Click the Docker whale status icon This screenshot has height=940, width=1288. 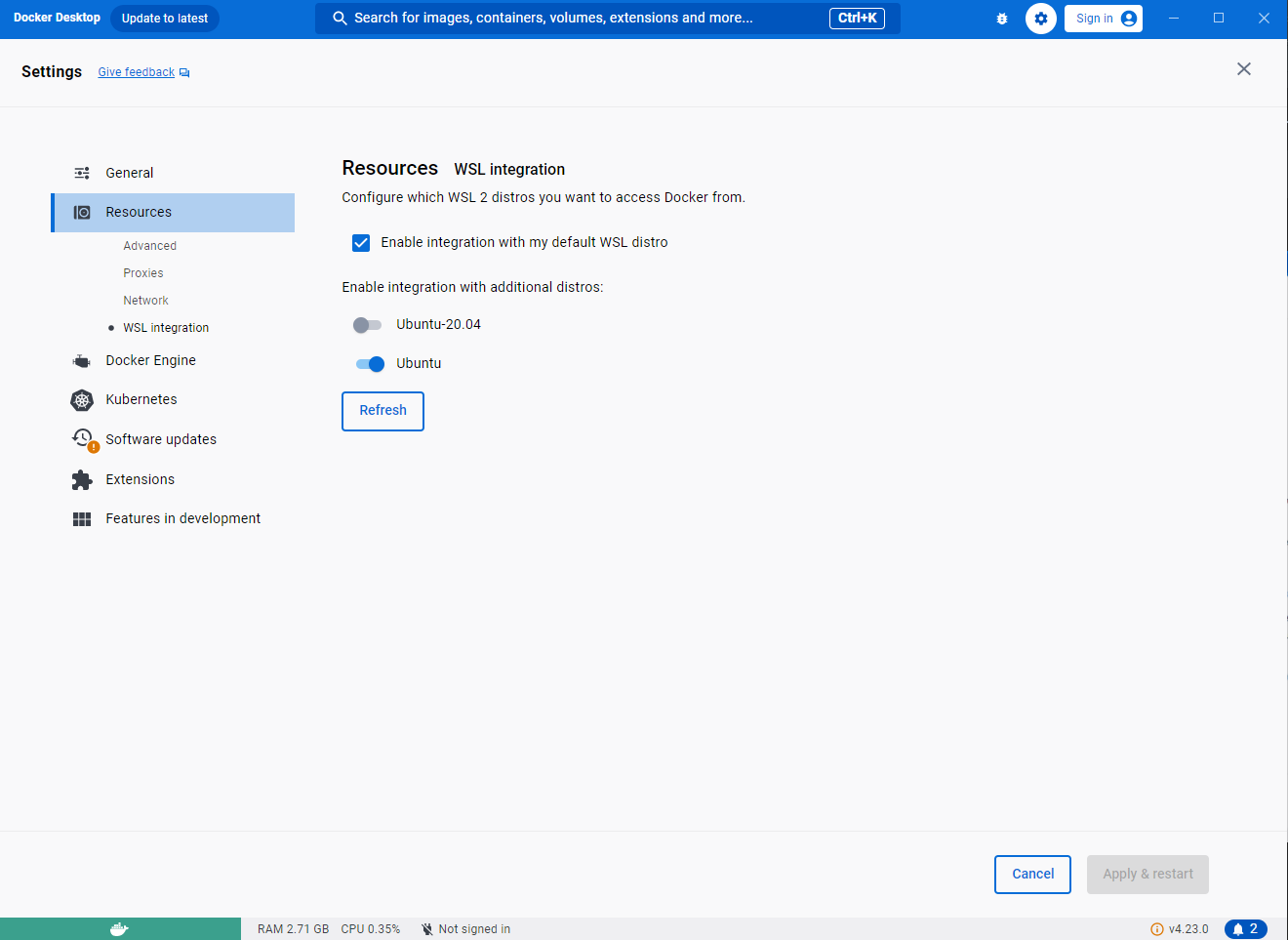pyautogui.click(x=119, y=929)
